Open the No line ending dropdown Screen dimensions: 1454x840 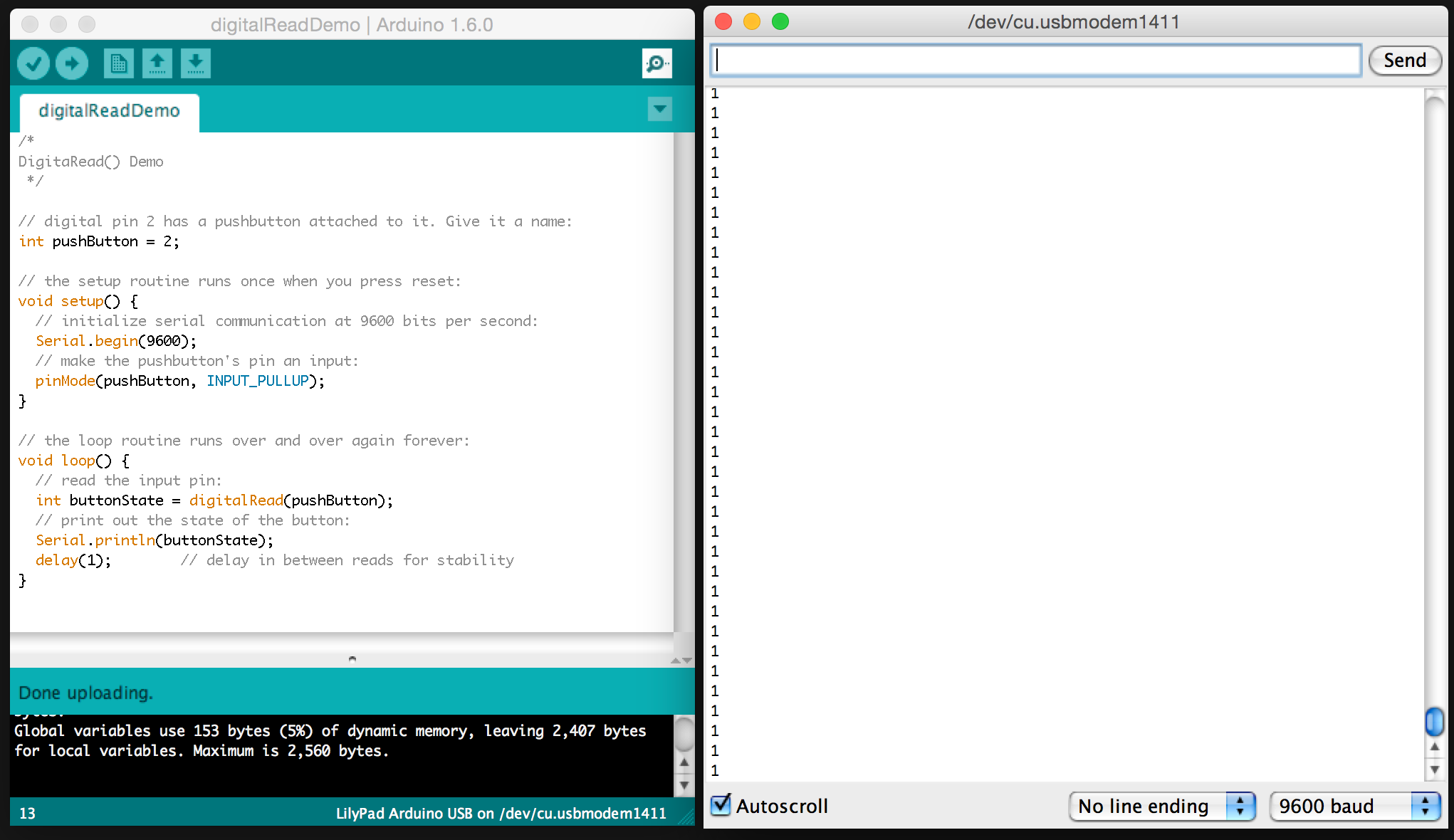(x=1161, y=806)
